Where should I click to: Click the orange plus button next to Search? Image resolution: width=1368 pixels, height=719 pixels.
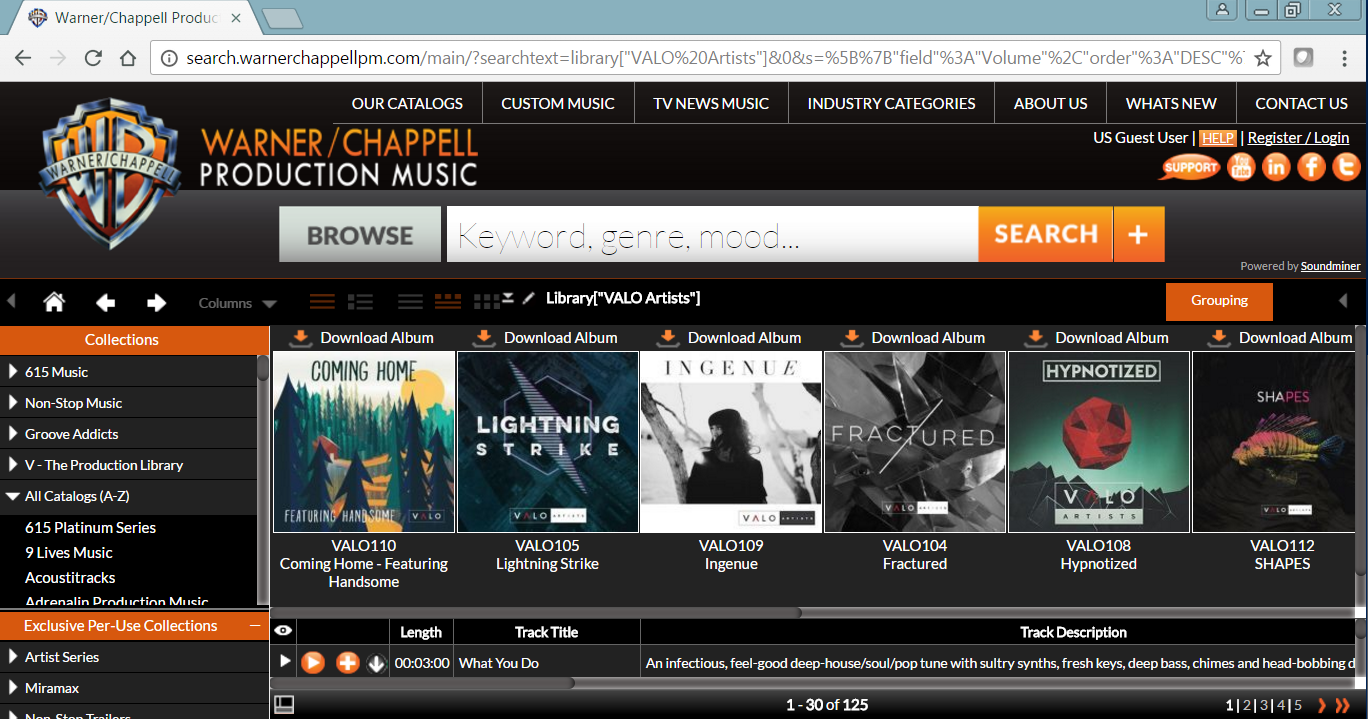[1138, 234]
